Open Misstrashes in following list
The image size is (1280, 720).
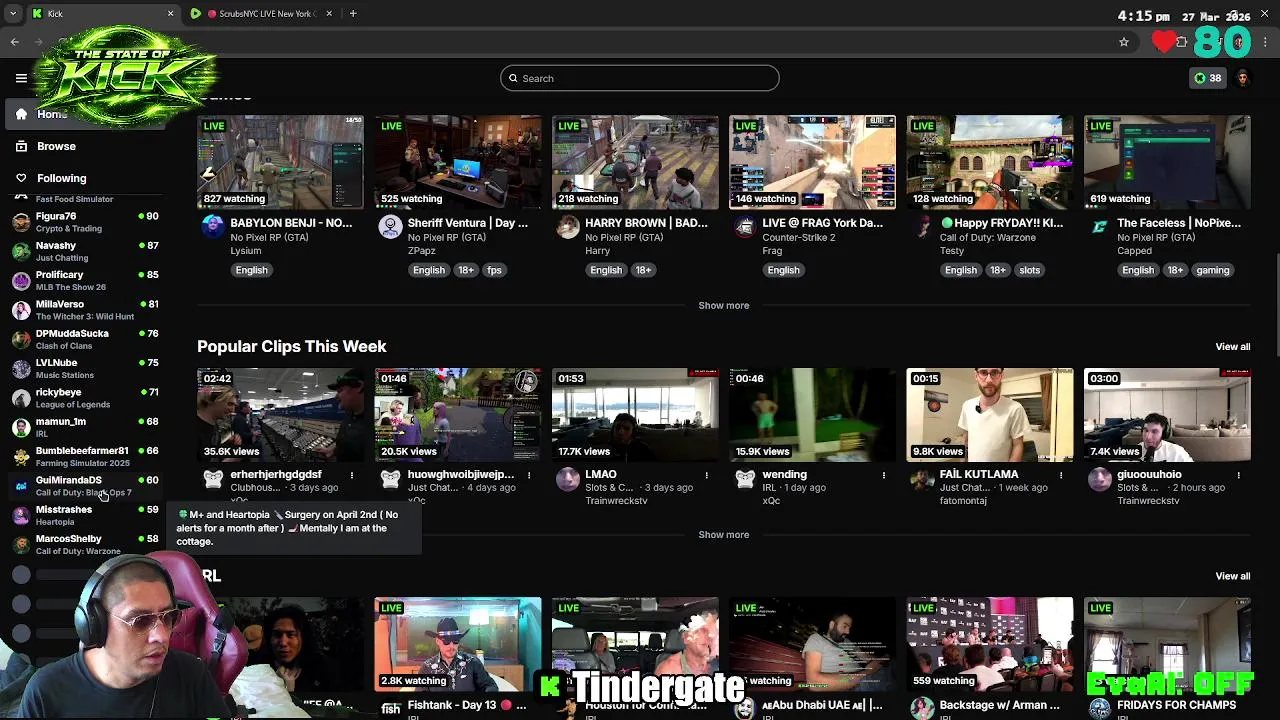coord(85,515)
